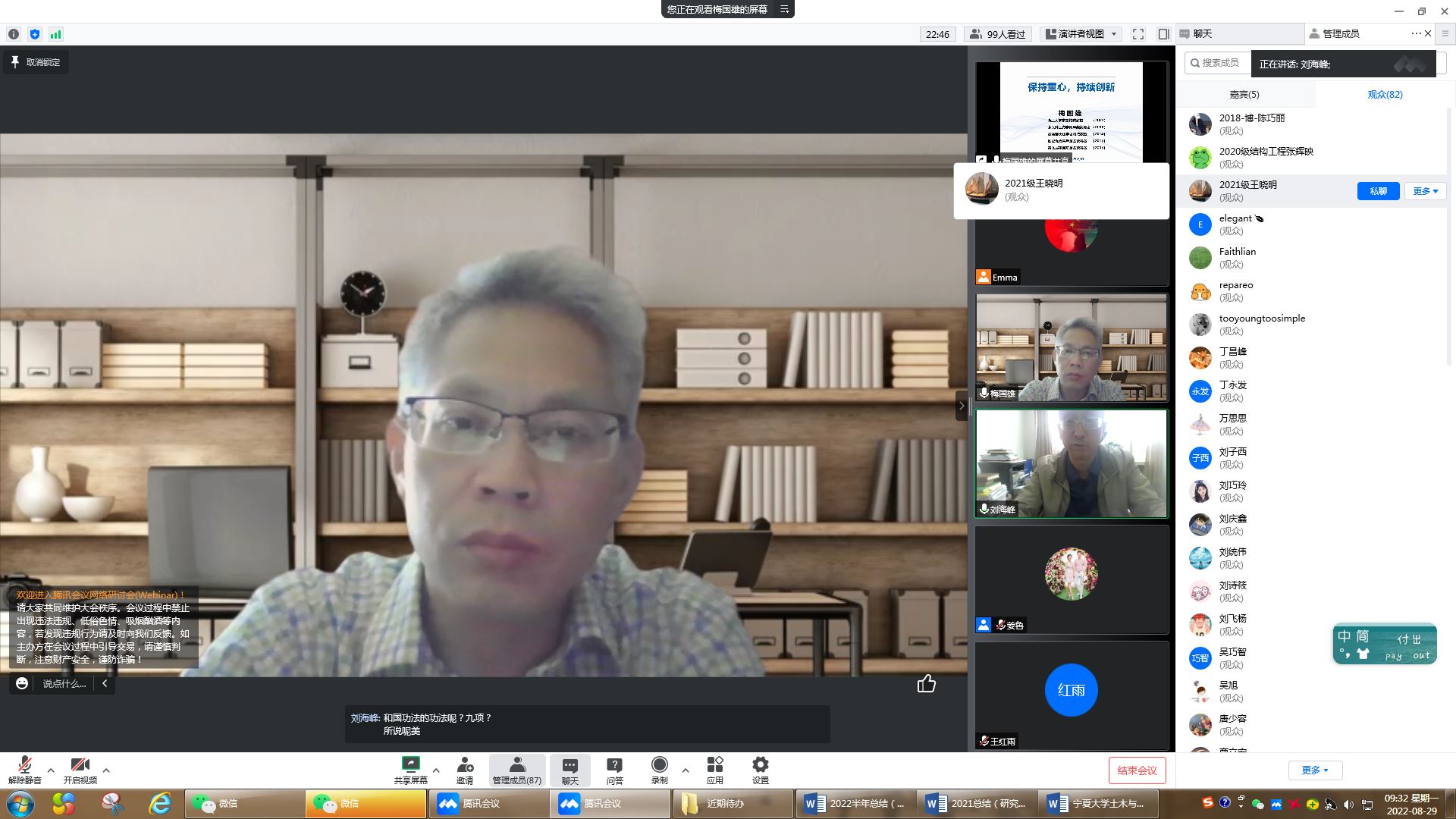Click the fullscreen icon in top bar

coord(1137,34)
